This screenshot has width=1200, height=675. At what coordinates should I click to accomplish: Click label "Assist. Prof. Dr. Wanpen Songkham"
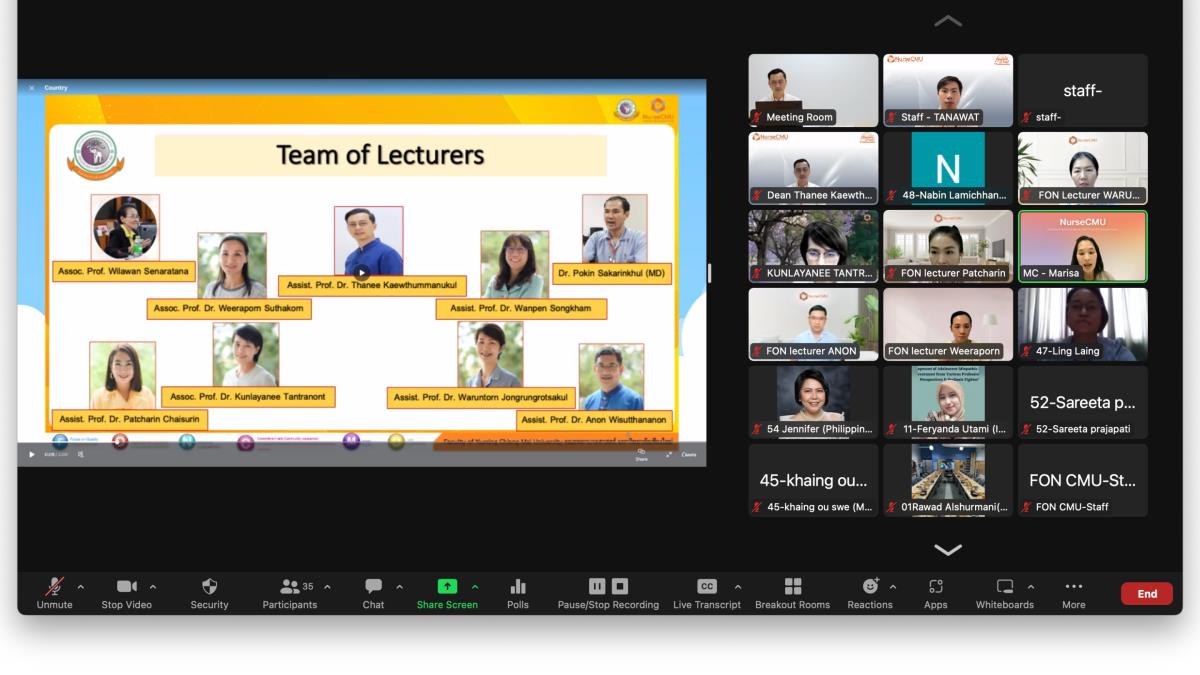(521, 308)
